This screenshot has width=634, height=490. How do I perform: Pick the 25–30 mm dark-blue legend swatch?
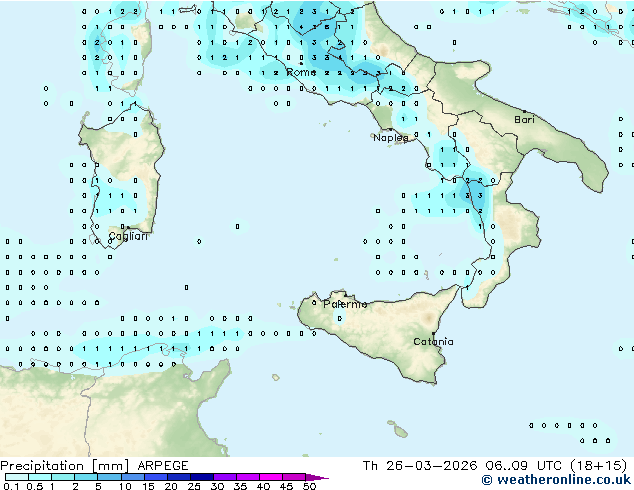(201, 477)
